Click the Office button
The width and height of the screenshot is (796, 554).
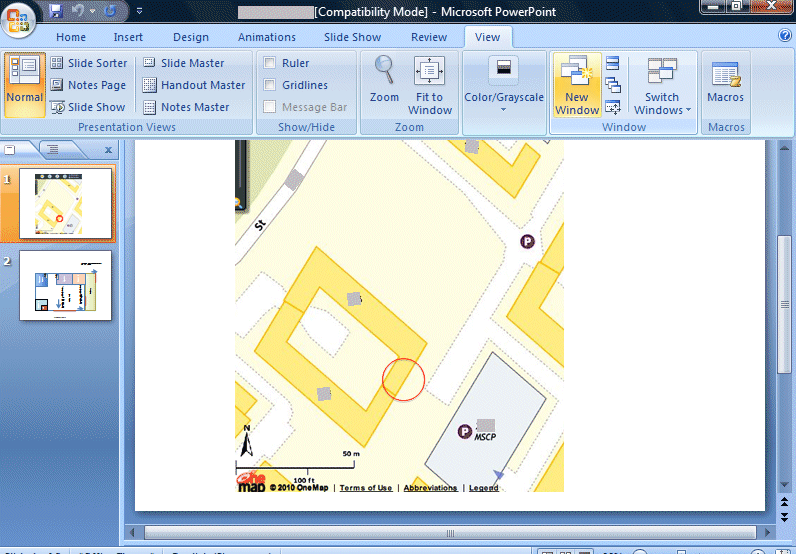click(x=20, y=18)
